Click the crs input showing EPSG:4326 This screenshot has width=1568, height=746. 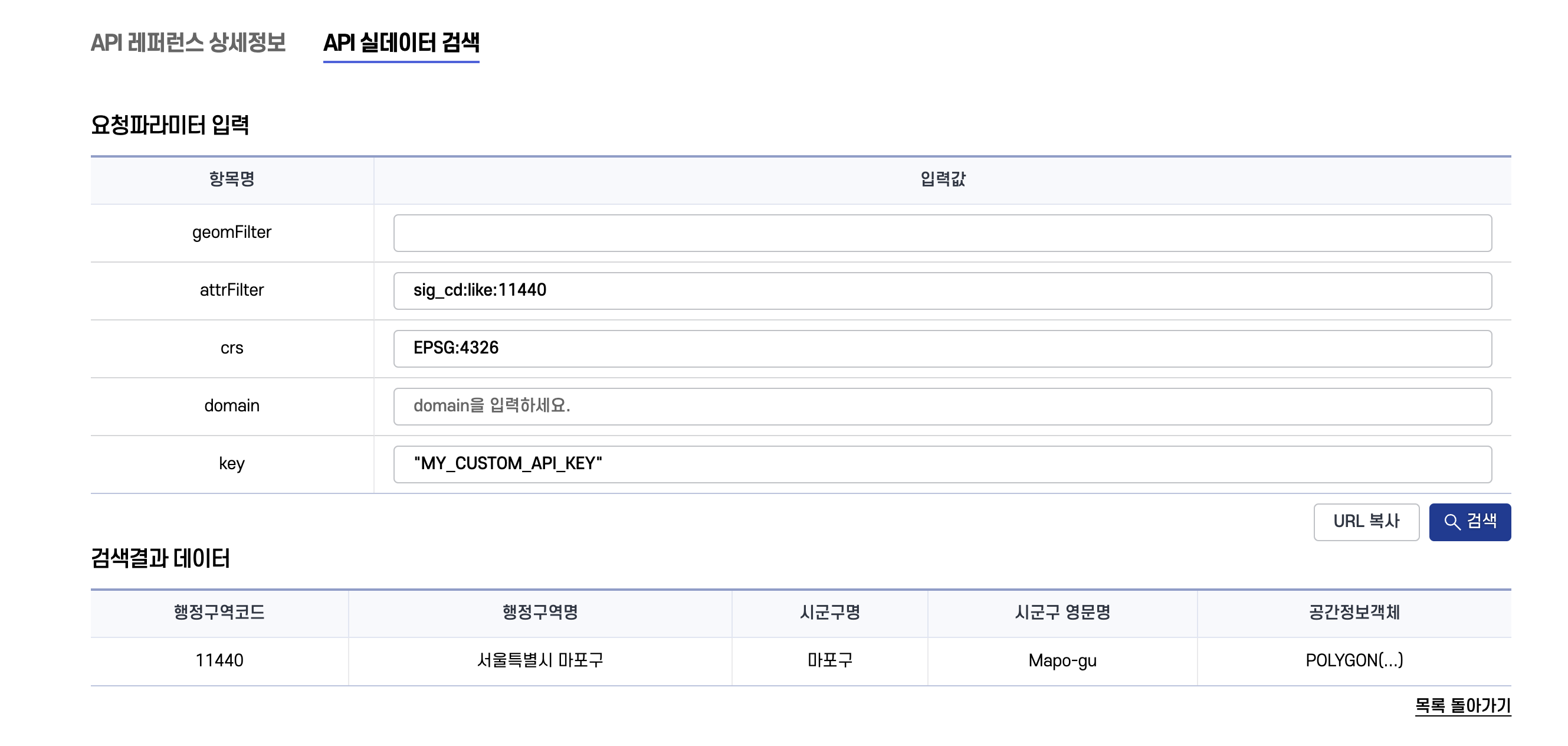[942, 348]
